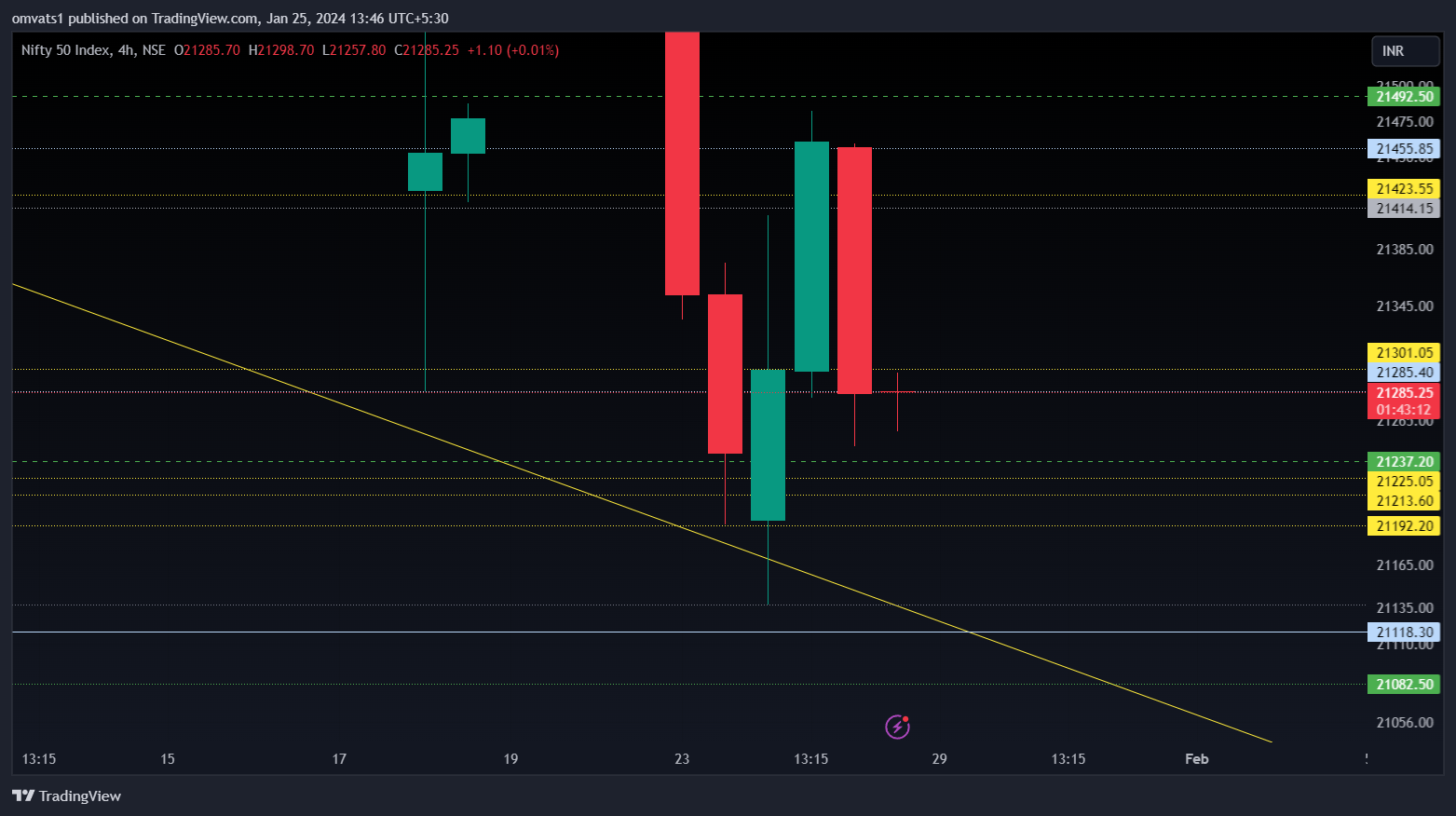This screenshot has height=816, width=1456.
Task: Select the 21414.15 gray price label
Action: tap(1404, 209)
